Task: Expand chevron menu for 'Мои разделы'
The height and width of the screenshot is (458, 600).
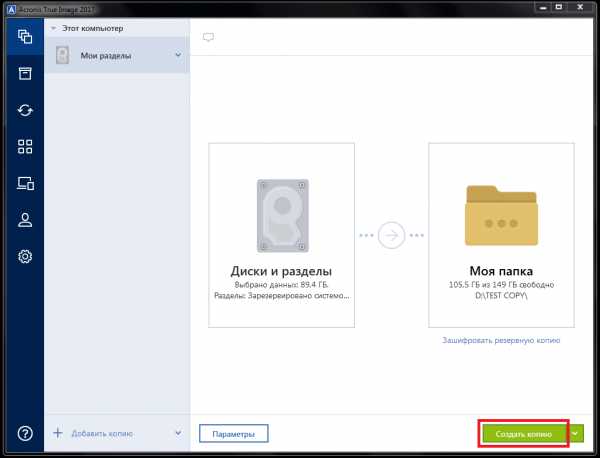Action: click(x=178, y=55)
